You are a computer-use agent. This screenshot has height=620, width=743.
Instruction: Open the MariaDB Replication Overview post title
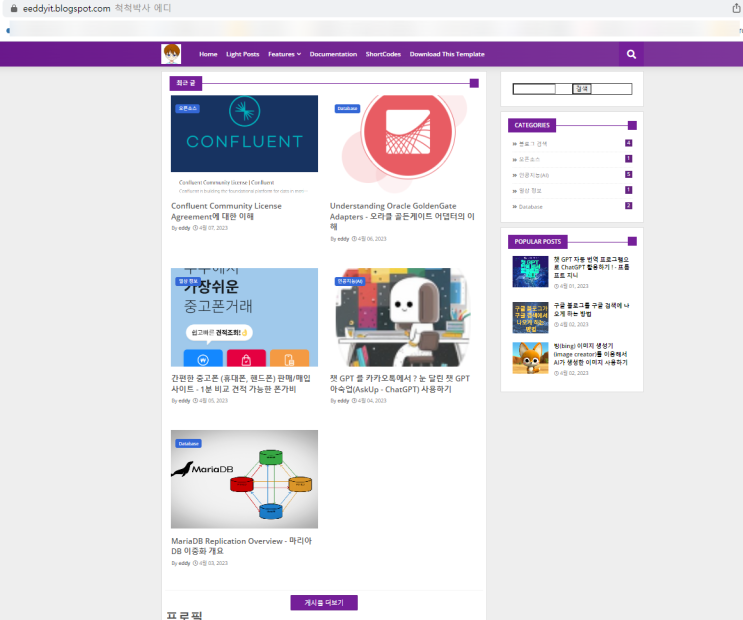click(x=241, y=546)
